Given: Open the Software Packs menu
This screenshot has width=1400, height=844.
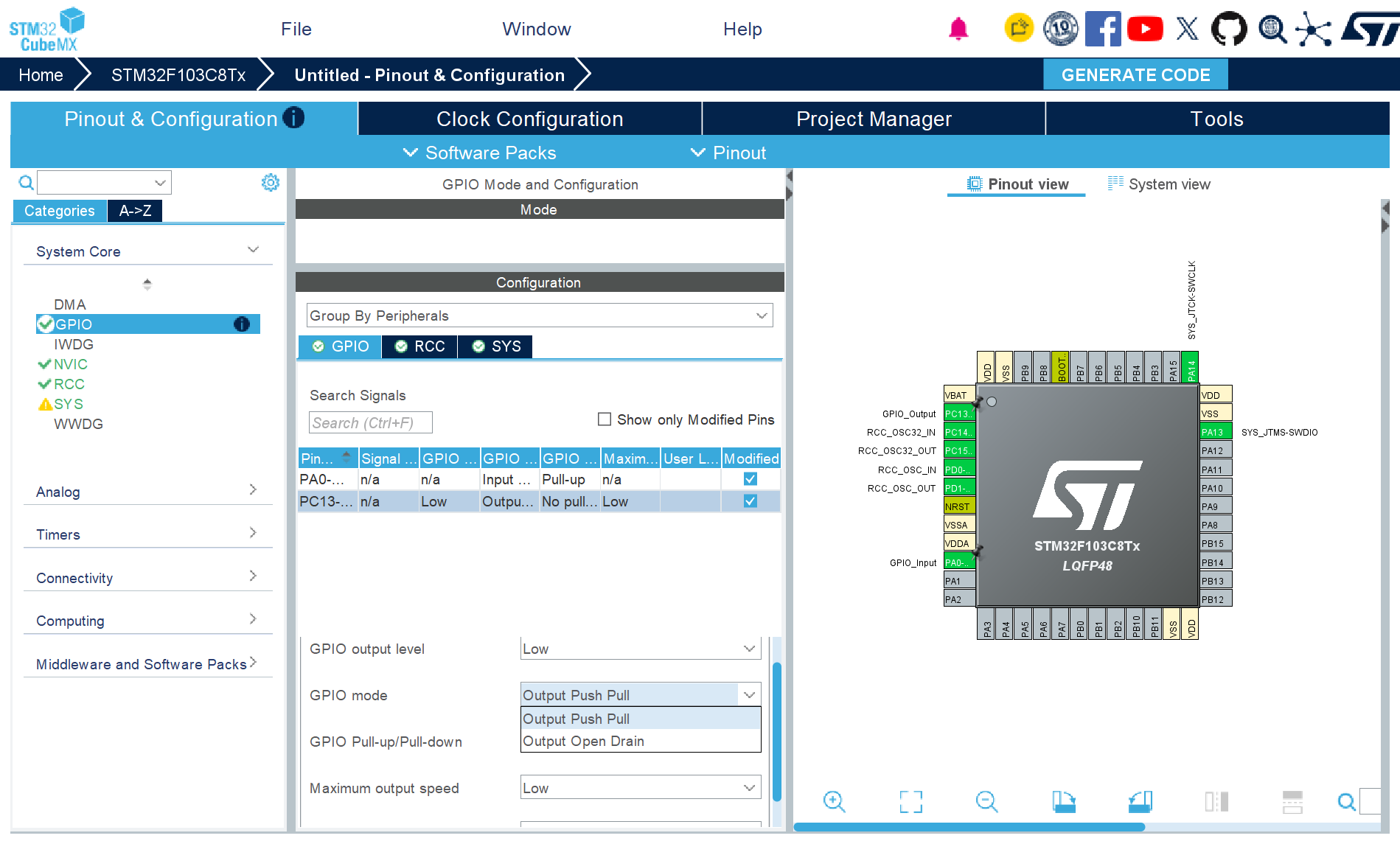Looking at the screenshot, I should click(x=480, y=153).
